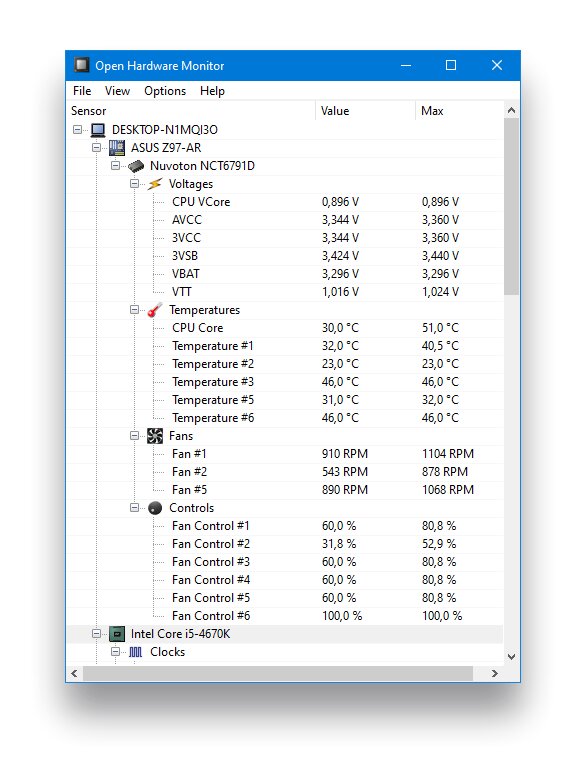586x773 pixels.
Task: Select the Fan Control #6 row
Action: pos(285,616)
